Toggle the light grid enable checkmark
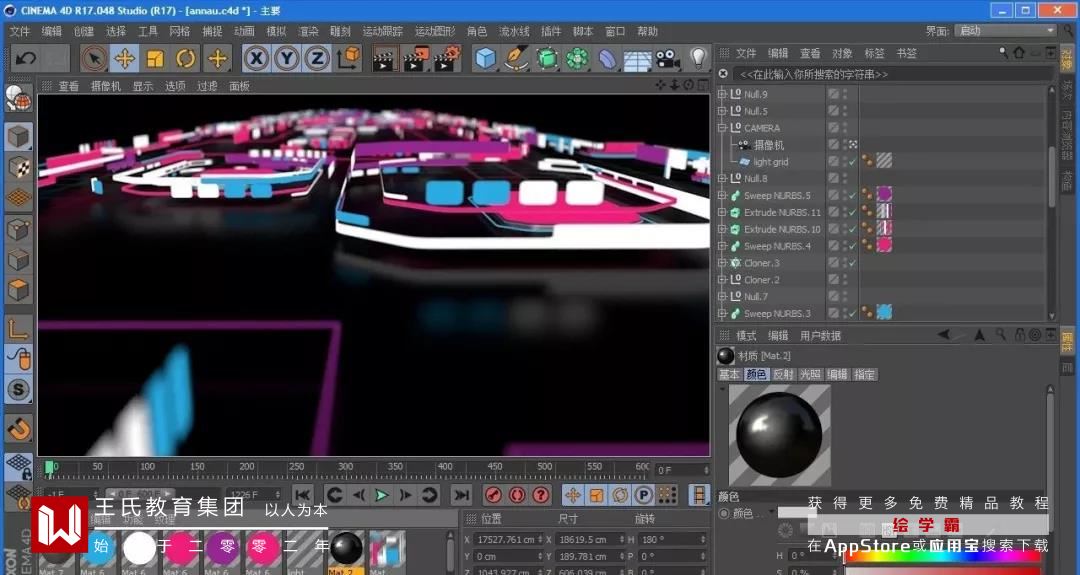The image size is (1080, 575). coord(853,162)
